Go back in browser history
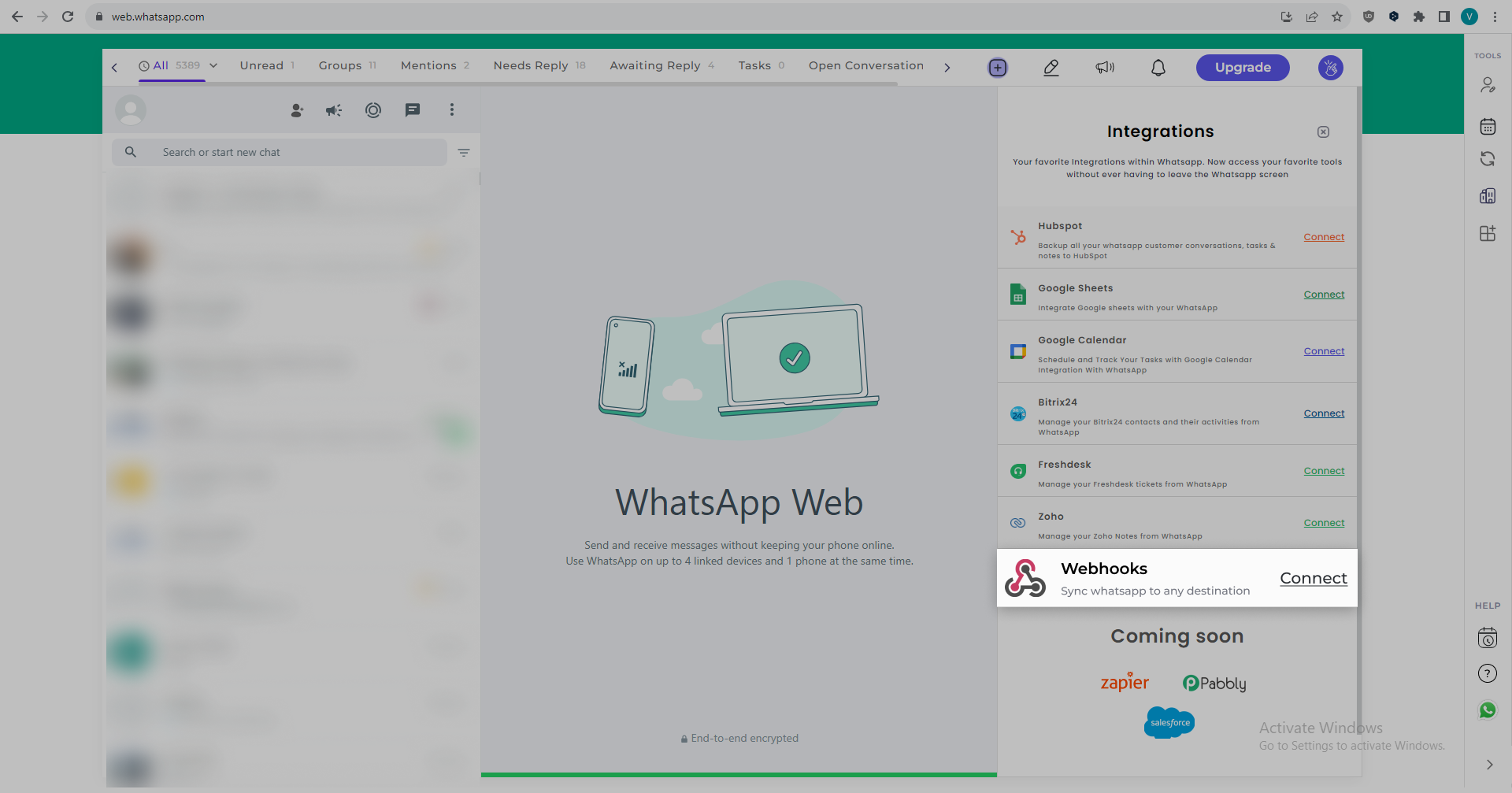1512x793 pixels. 17,17
